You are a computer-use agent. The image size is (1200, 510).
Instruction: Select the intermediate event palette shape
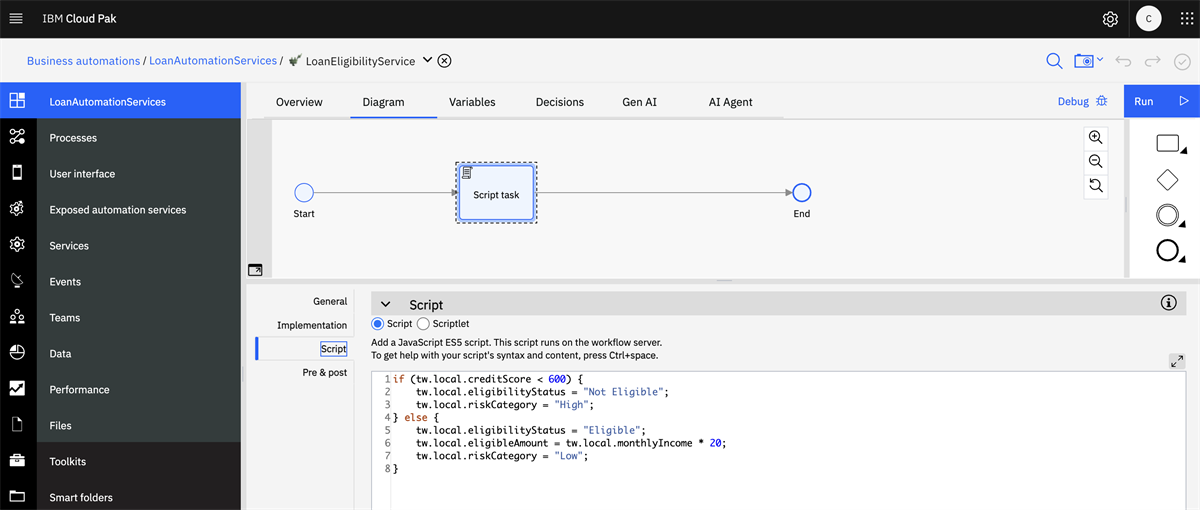tap(1167, 215)
